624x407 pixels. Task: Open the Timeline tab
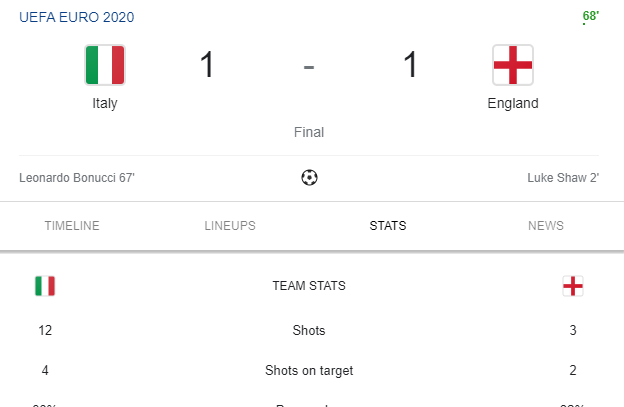click(72, 226)
